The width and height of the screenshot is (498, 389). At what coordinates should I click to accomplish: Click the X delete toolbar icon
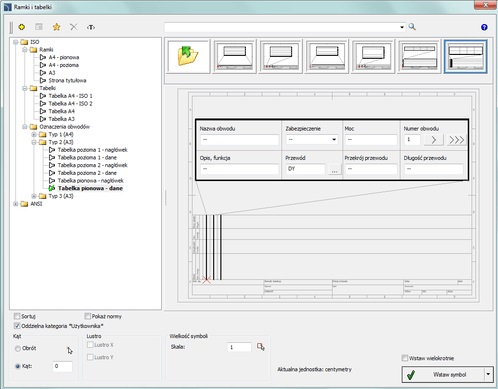click(x=74, y=27)
